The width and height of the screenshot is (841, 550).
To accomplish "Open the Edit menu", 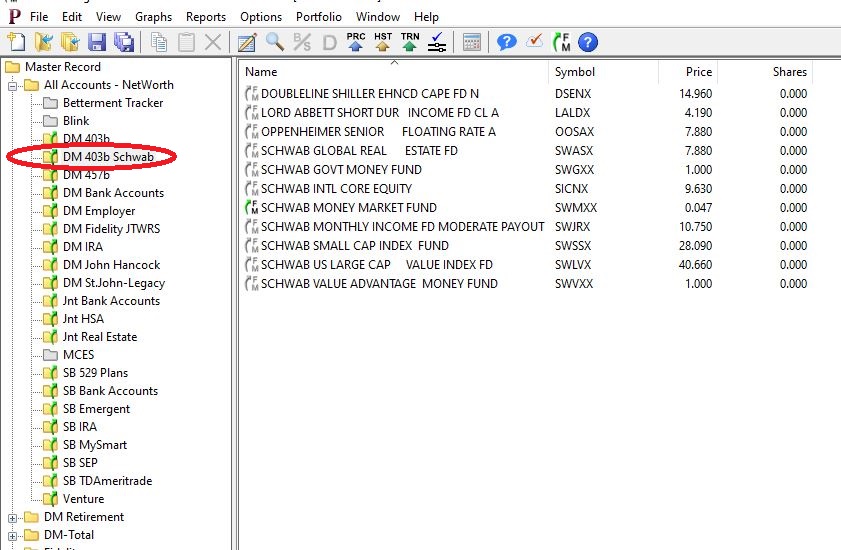I will pyautogui.click(x=72, y=17).
